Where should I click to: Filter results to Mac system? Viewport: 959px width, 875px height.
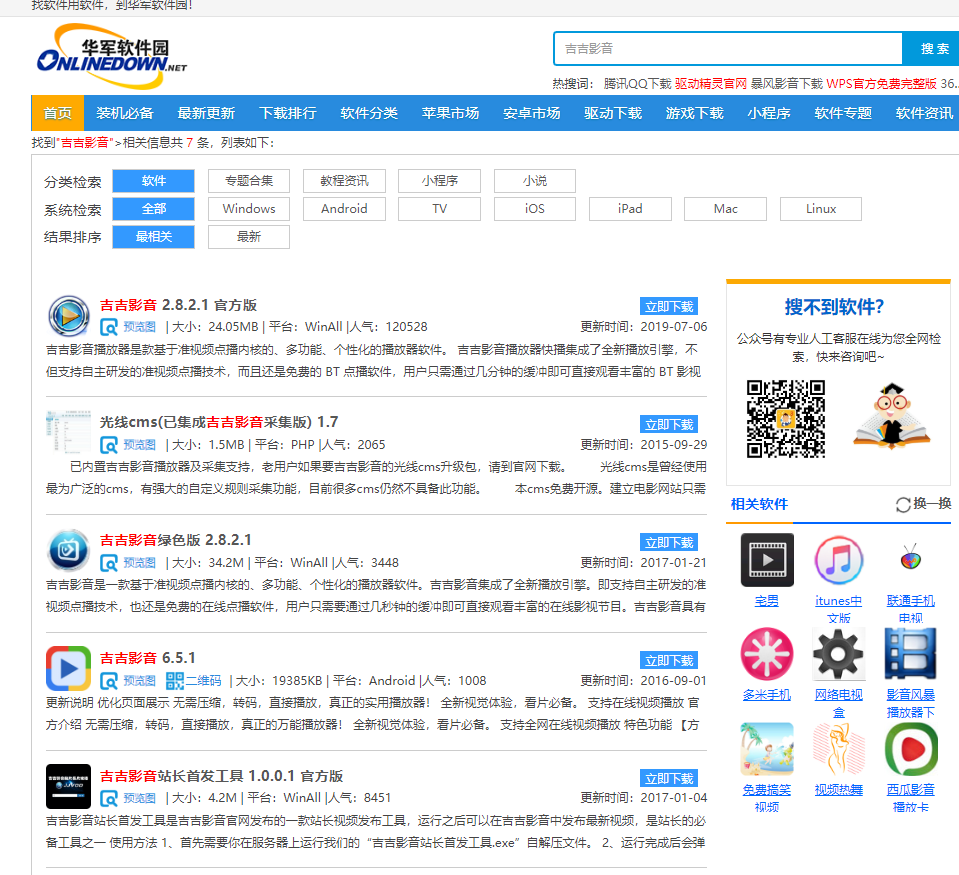[725, 209]
